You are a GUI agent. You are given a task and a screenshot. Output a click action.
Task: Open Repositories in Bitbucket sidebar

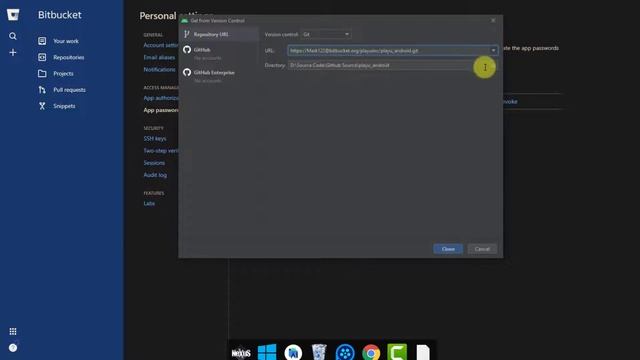[x=69, y=57]
